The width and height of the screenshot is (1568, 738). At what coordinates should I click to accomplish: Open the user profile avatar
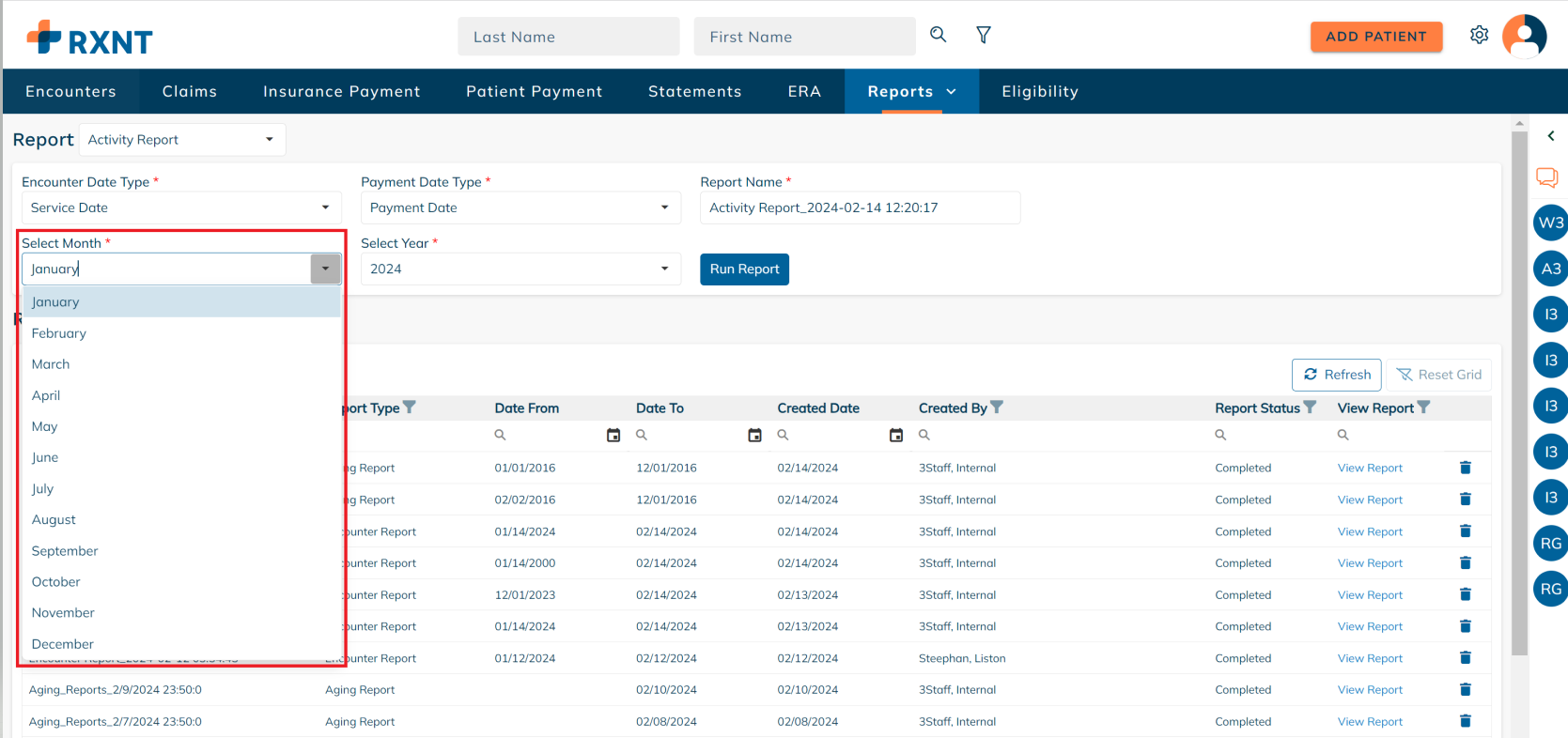[x=1524, y=37]
